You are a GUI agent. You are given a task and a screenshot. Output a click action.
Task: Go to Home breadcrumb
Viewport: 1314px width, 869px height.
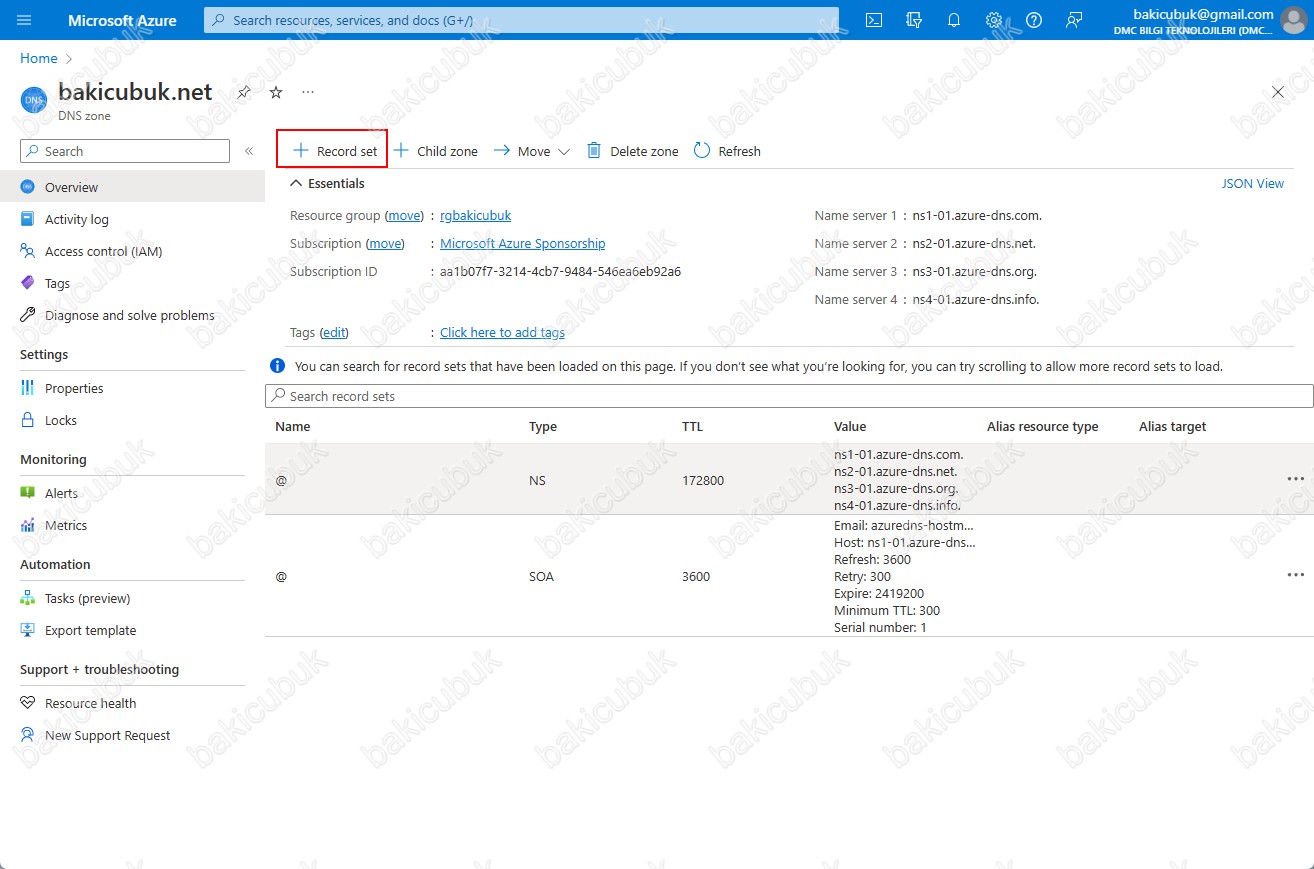pos(39,58)
